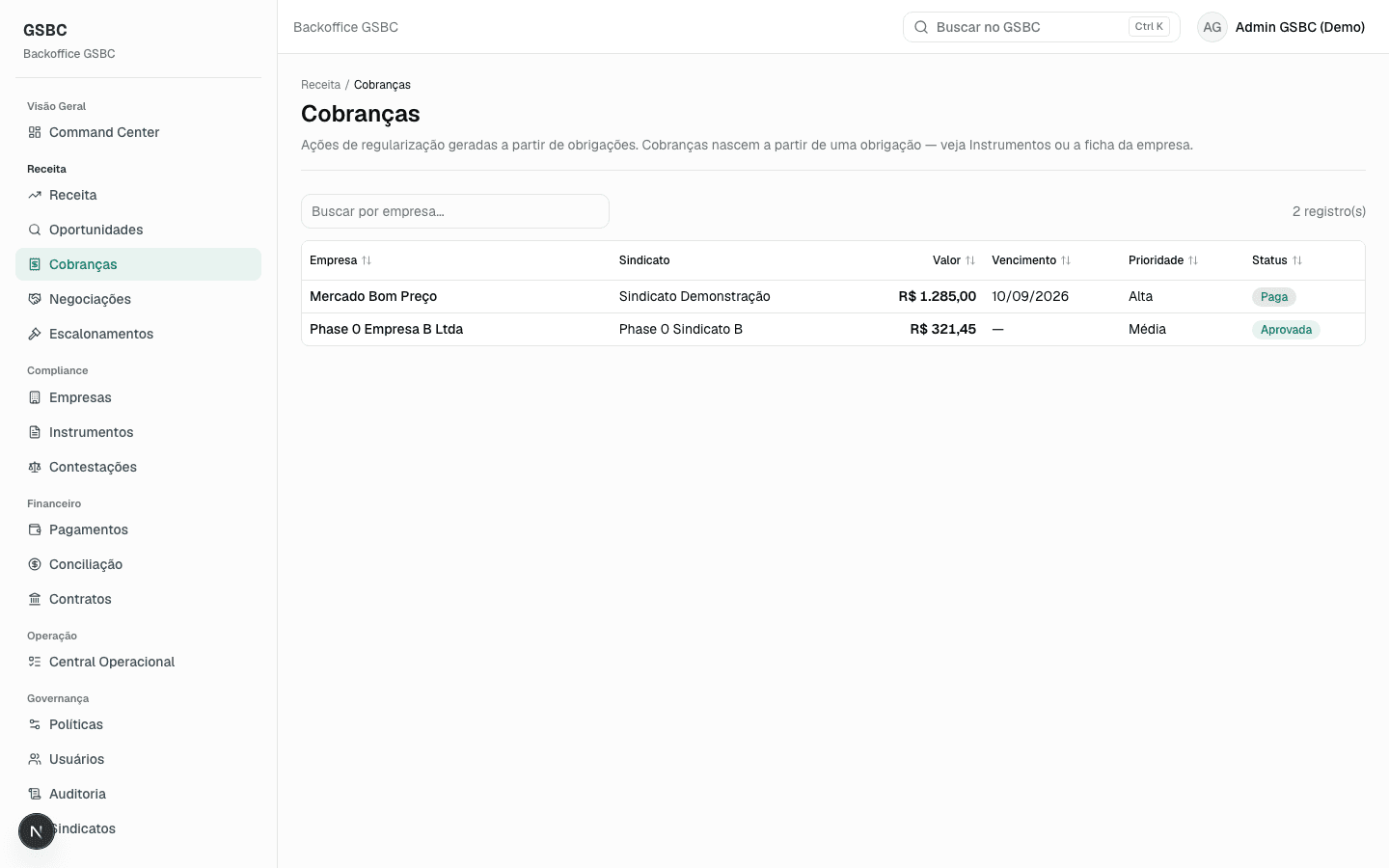Navigate to Central Operacional
Screen dimensions: 1389x868
pyautogui.click(x=138, y=662)
